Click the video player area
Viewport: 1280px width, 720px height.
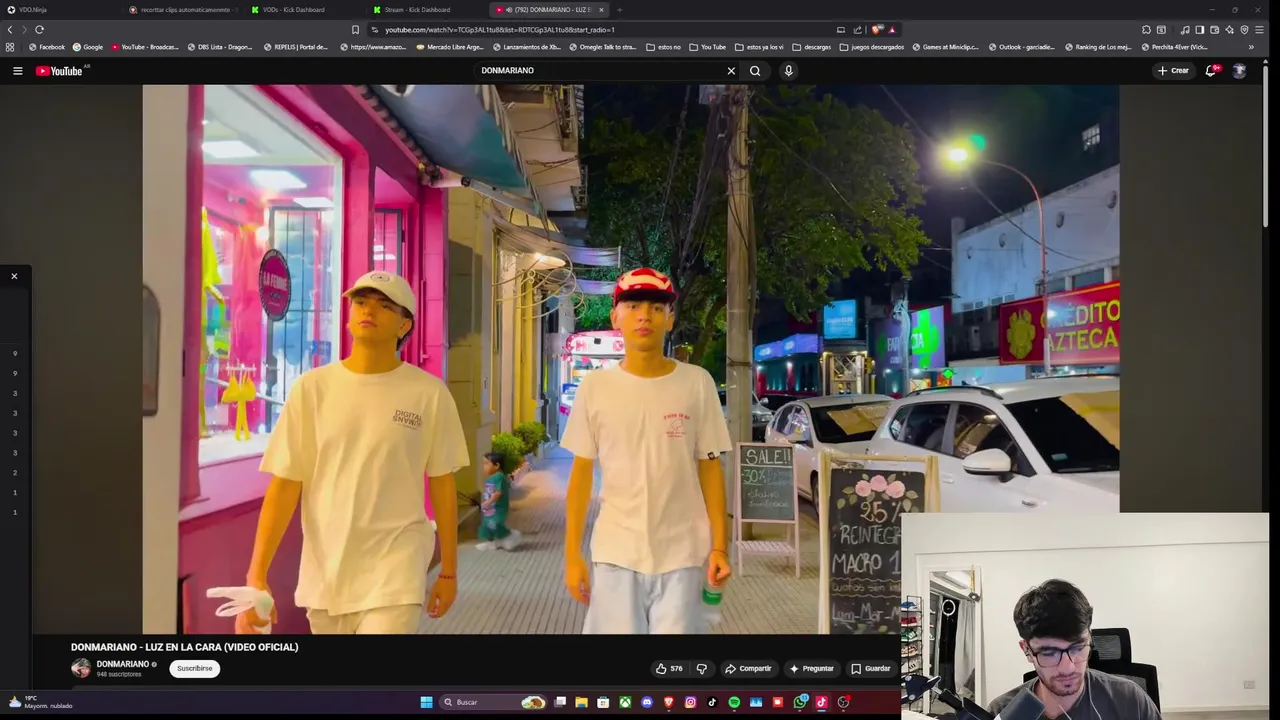[x=630, y=358]
